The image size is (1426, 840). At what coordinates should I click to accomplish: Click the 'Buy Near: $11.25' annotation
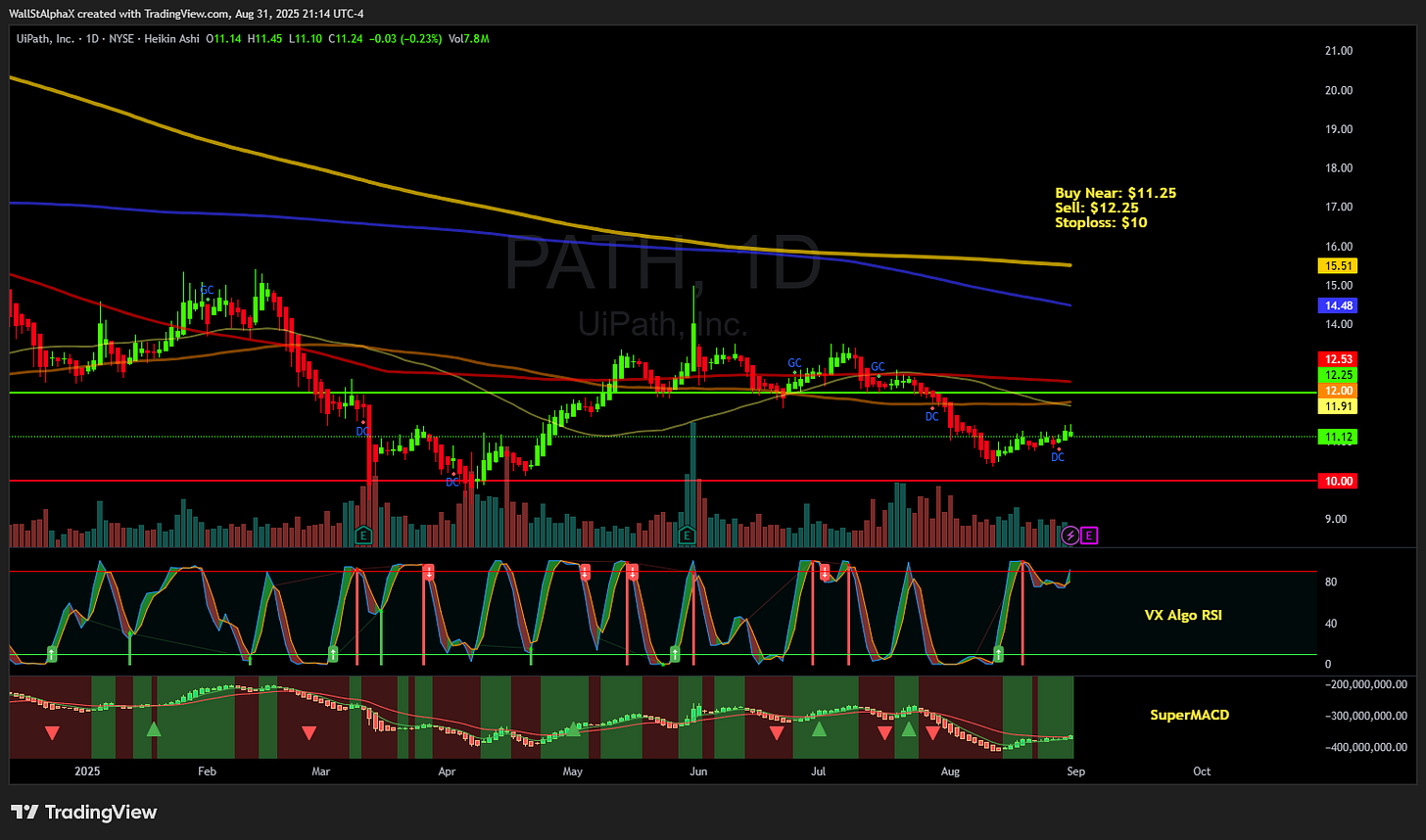click(1116, 193)
